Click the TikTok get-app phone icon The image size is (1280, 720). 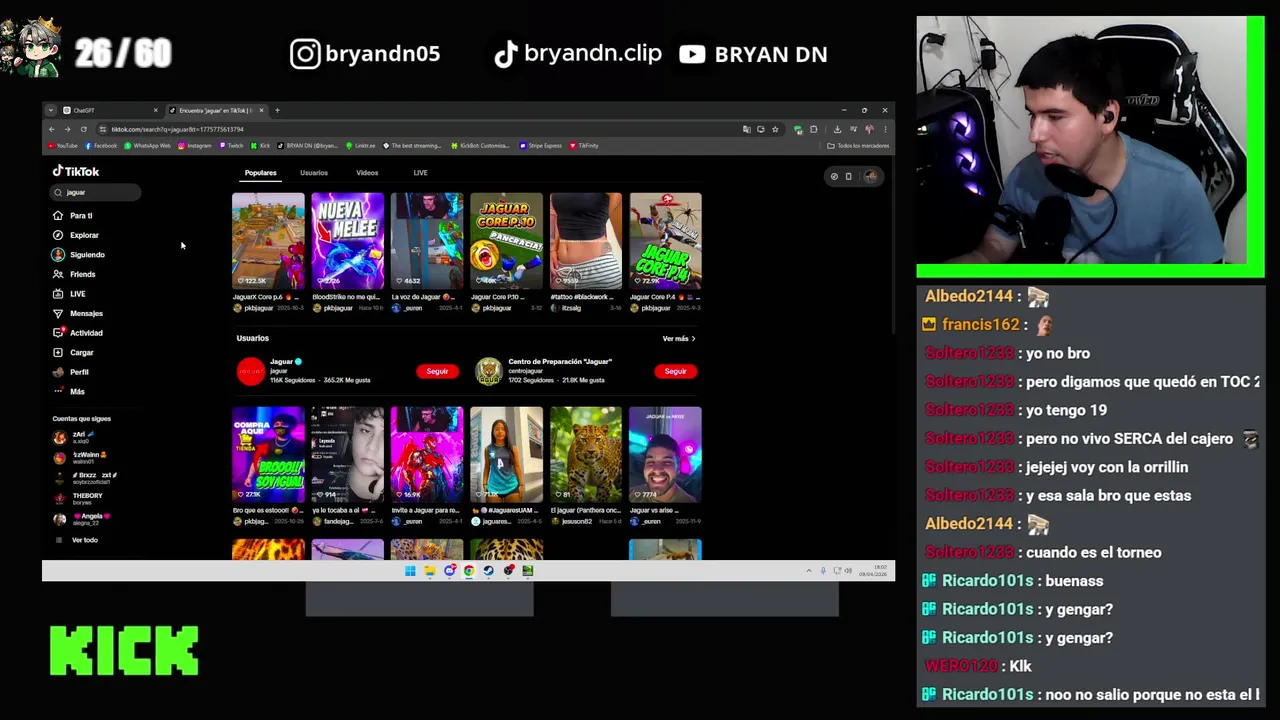(x=848, y=176)
